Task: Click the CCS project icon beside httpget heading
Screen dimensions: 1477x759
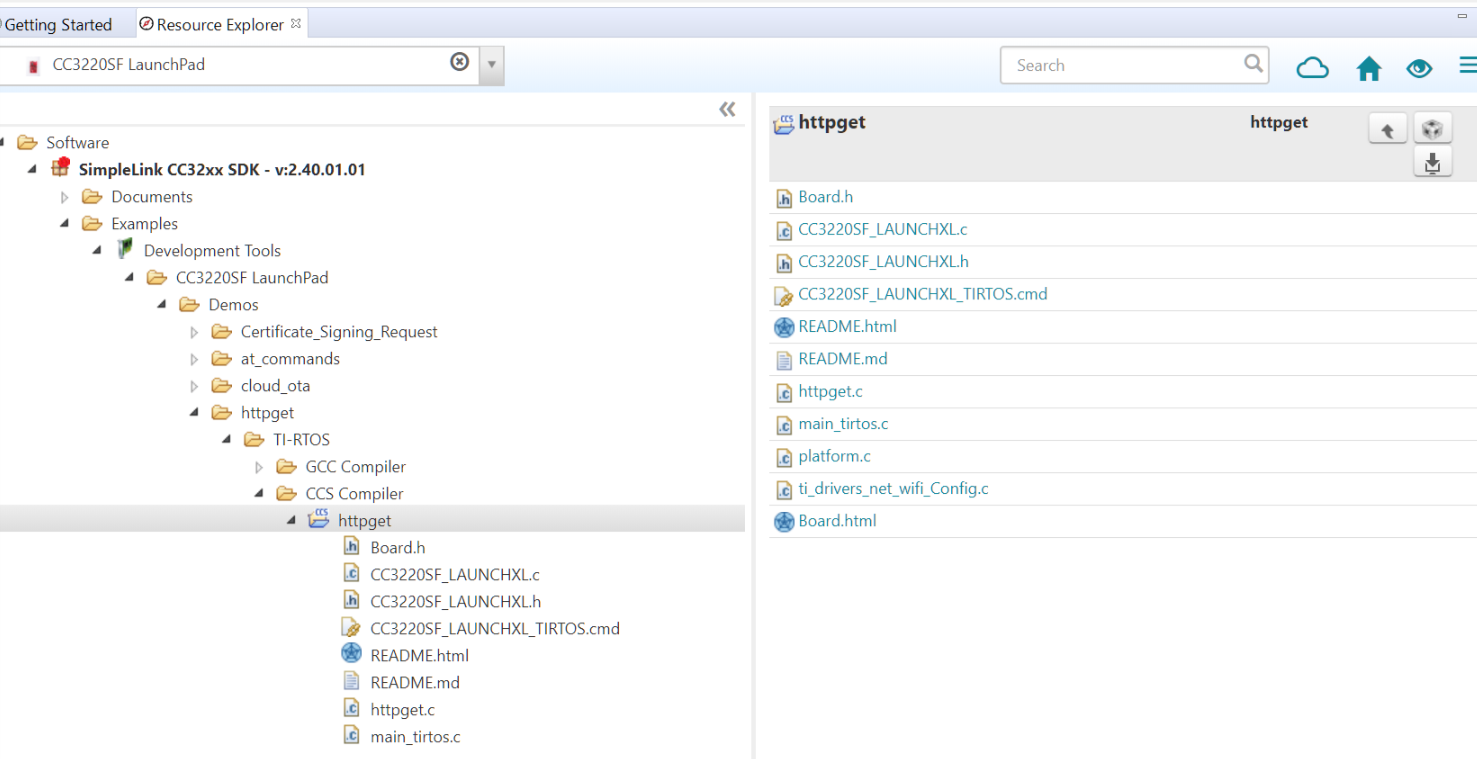Action: coord(784,123)
